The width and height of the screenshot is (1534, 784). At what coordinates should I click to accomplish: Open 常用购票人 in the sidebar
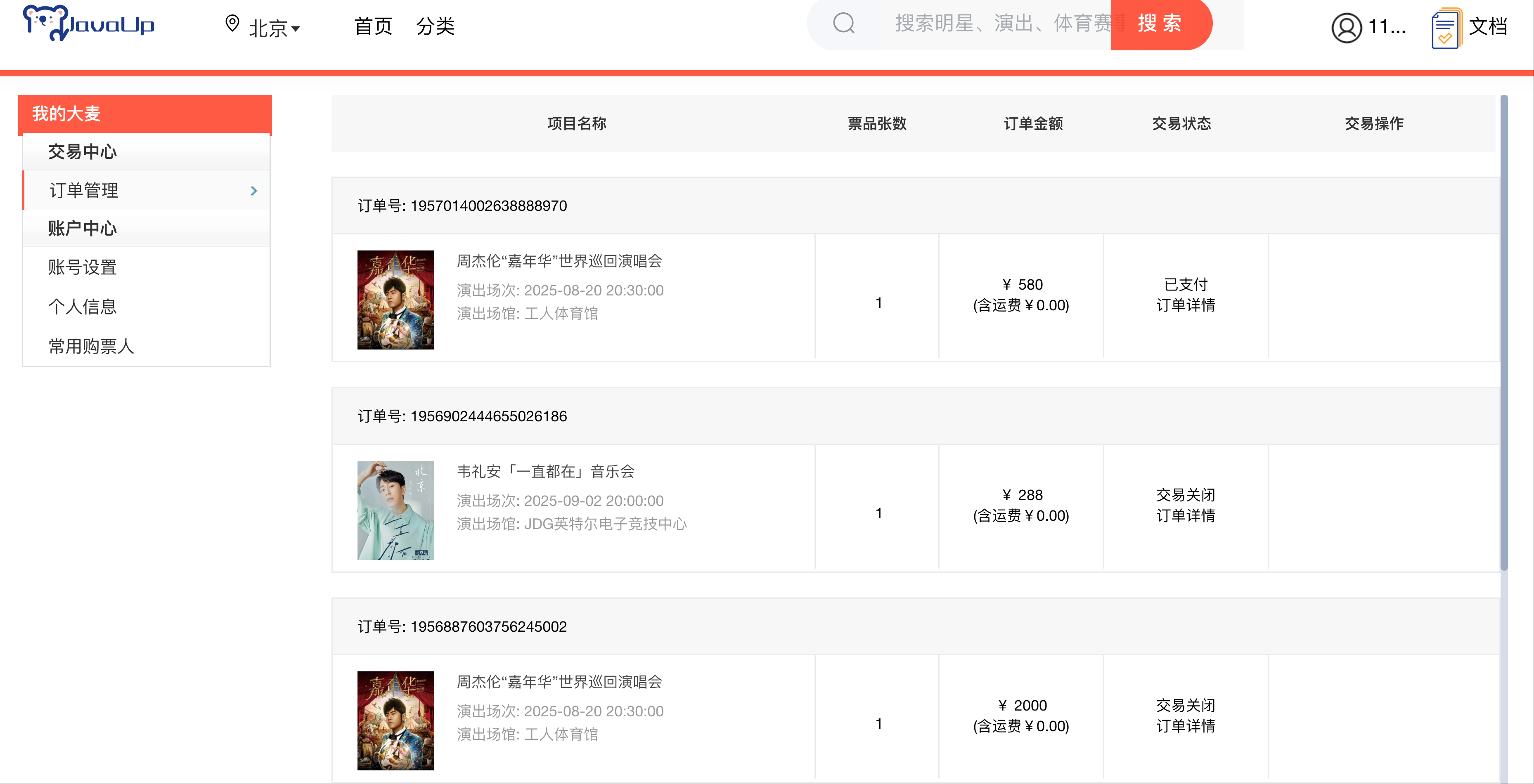tap(91, 346)
